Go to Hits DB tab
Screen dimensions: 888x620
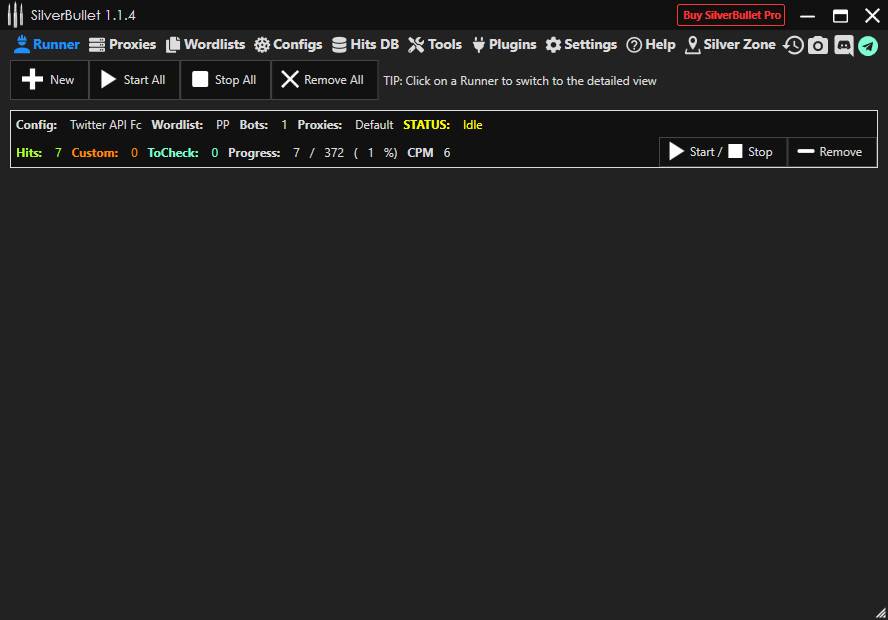click(365, 45)
